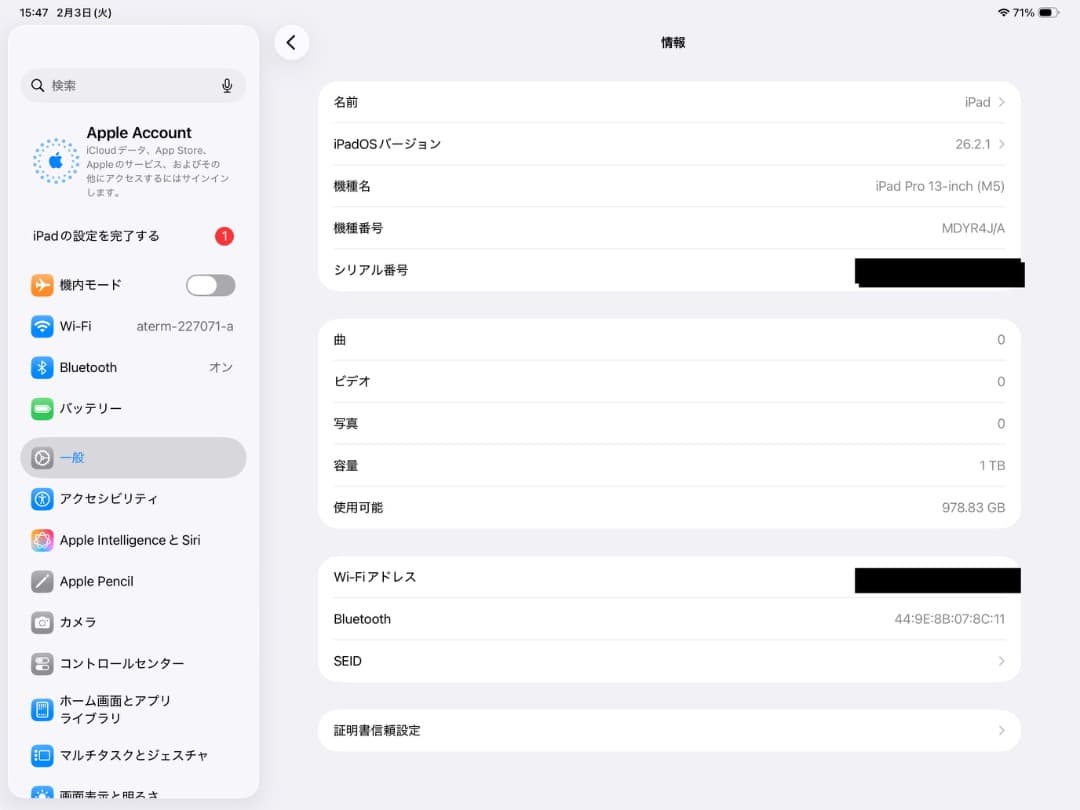Tap the back arrow at the top
Image resolution: width=1080 pixels, height=810 pixels.
point(291,43)
